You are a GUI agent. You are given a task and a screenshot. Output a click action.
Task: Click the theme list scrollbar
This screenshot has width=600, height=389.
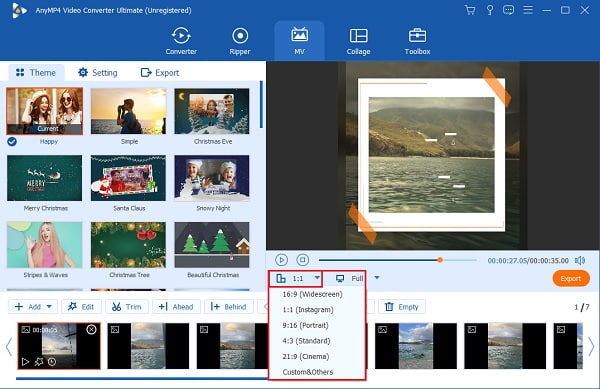click(261, 104)
